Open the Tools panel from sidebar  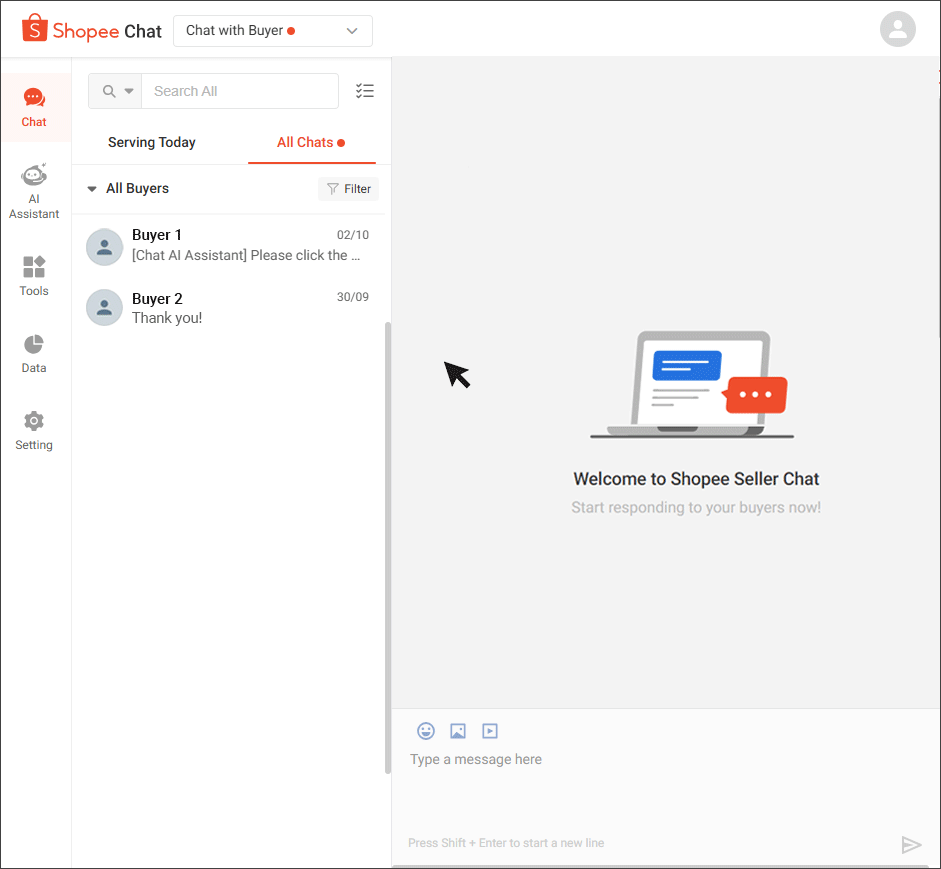34,275
